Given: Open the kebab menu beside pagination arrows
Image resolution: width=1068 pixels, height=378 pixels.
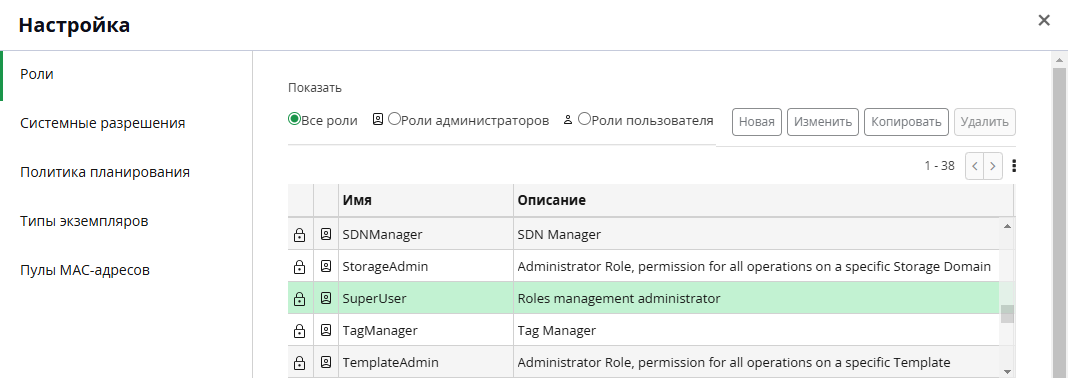Looking at the screenshot, I should [x=1014, y=166].
